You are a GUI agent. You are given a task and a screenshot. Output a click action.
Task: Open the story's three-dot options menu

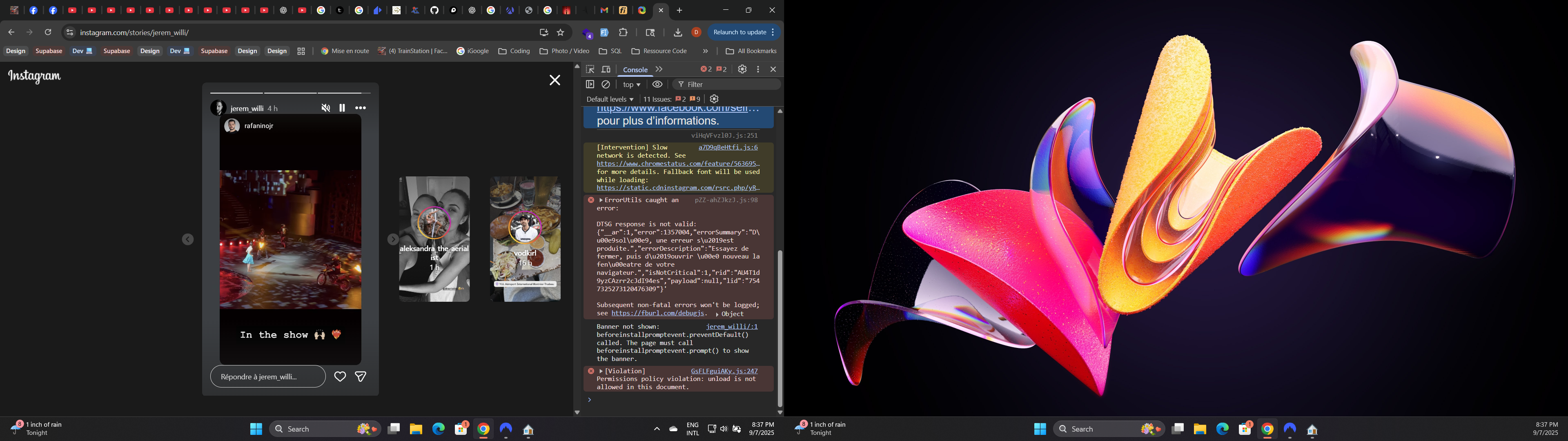point(361,108)
